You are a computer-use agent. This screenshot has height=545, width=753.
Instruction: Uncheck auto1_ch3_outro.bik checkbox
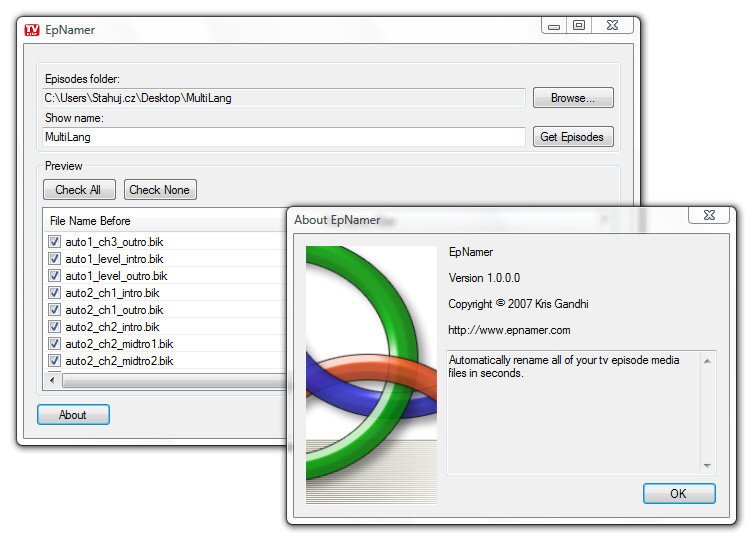54,242
